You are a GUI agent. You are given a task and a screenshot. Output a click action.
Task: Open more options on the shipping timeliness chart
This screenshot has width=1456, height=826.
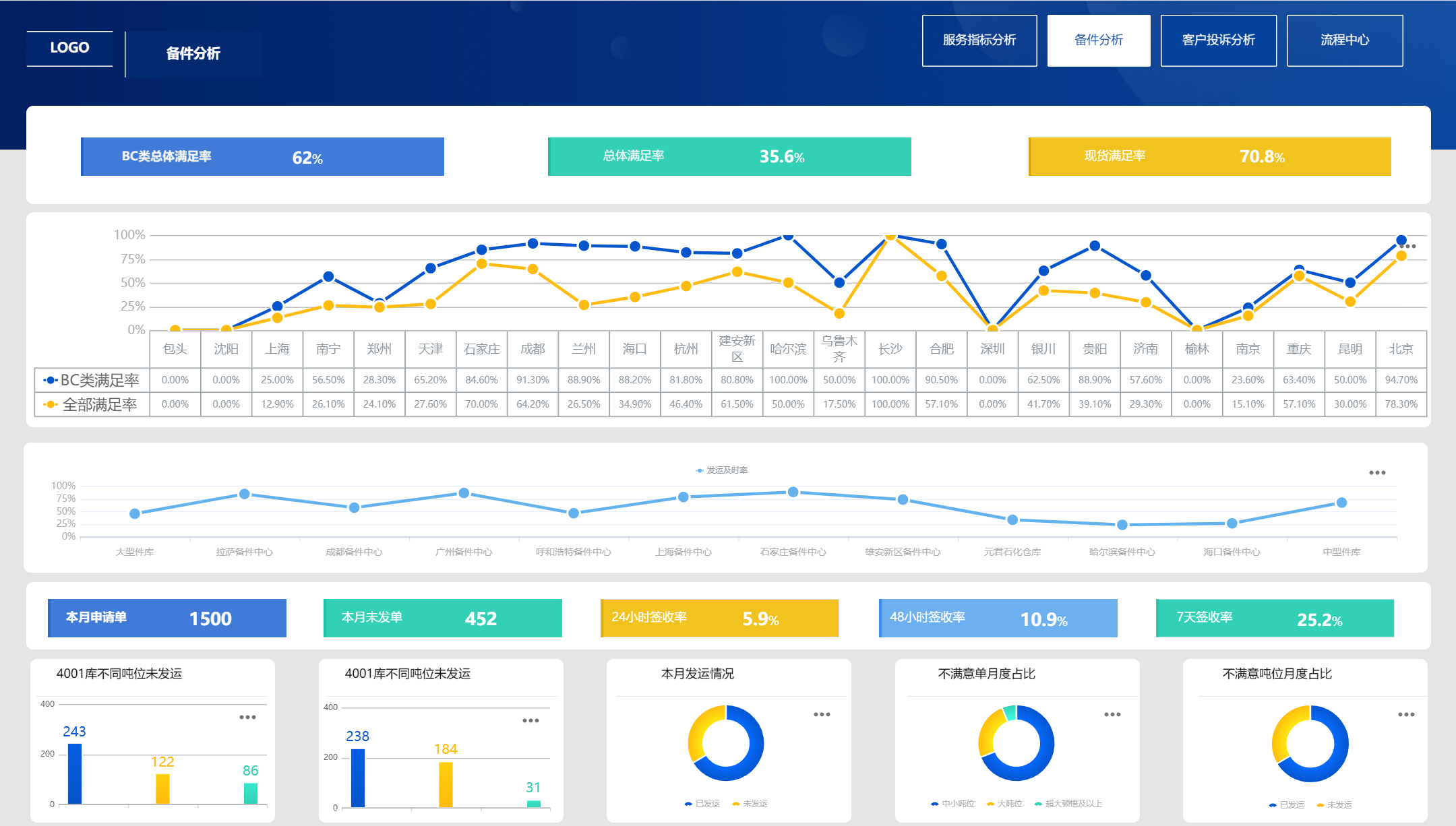1377,473
